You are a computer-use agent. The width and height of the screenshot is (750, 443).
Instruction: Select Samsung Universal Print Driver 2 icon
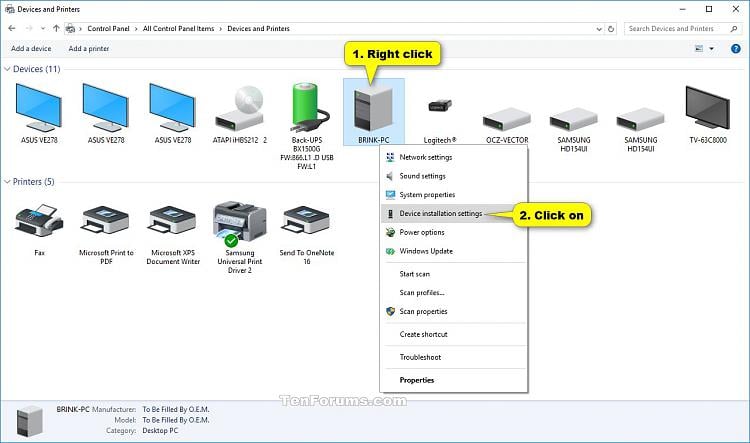240,222
